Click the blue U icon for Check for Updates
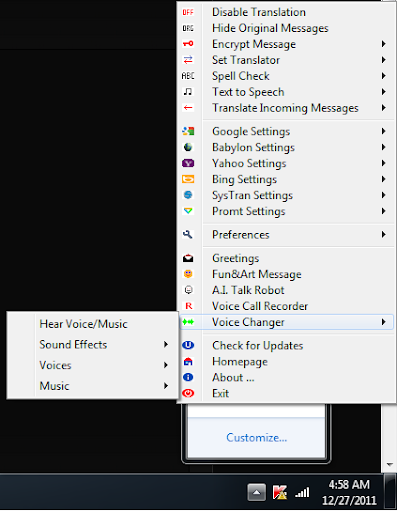Screen dimensions: 397x512 point(188,345)
